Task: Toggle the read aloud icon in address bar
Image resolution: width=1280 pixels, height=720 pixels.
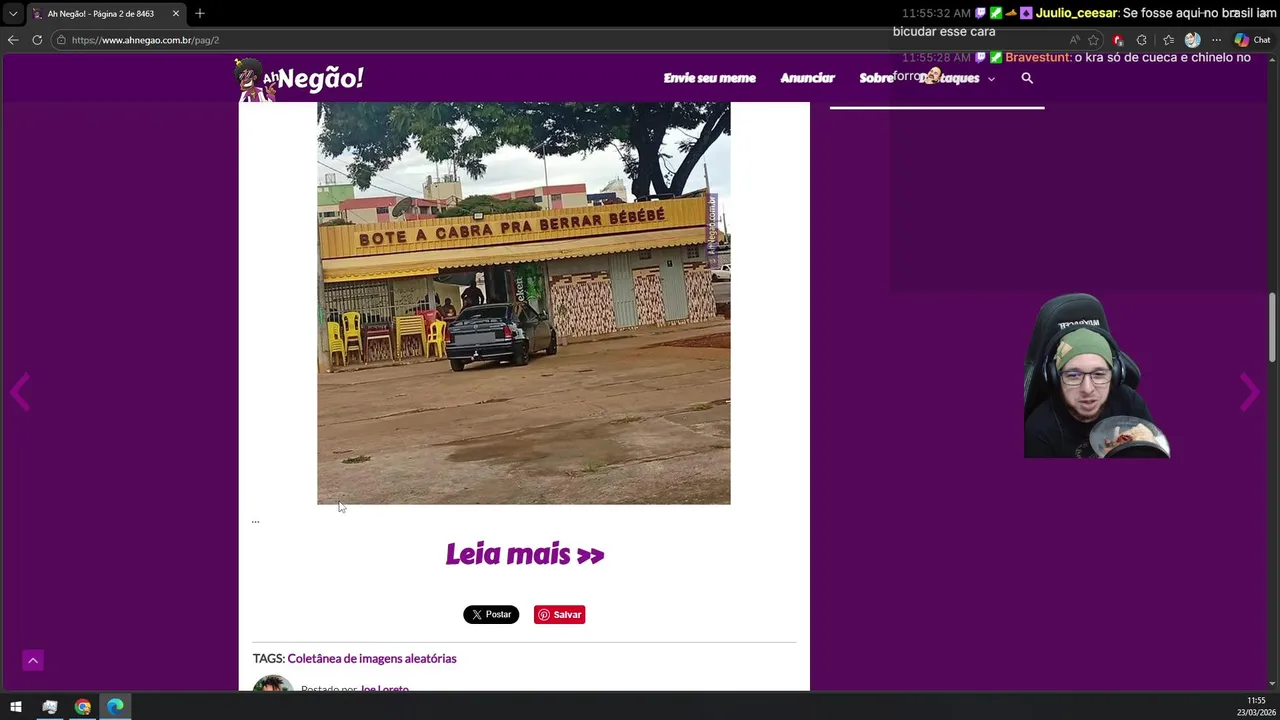Action: (x=1074, y=40)
